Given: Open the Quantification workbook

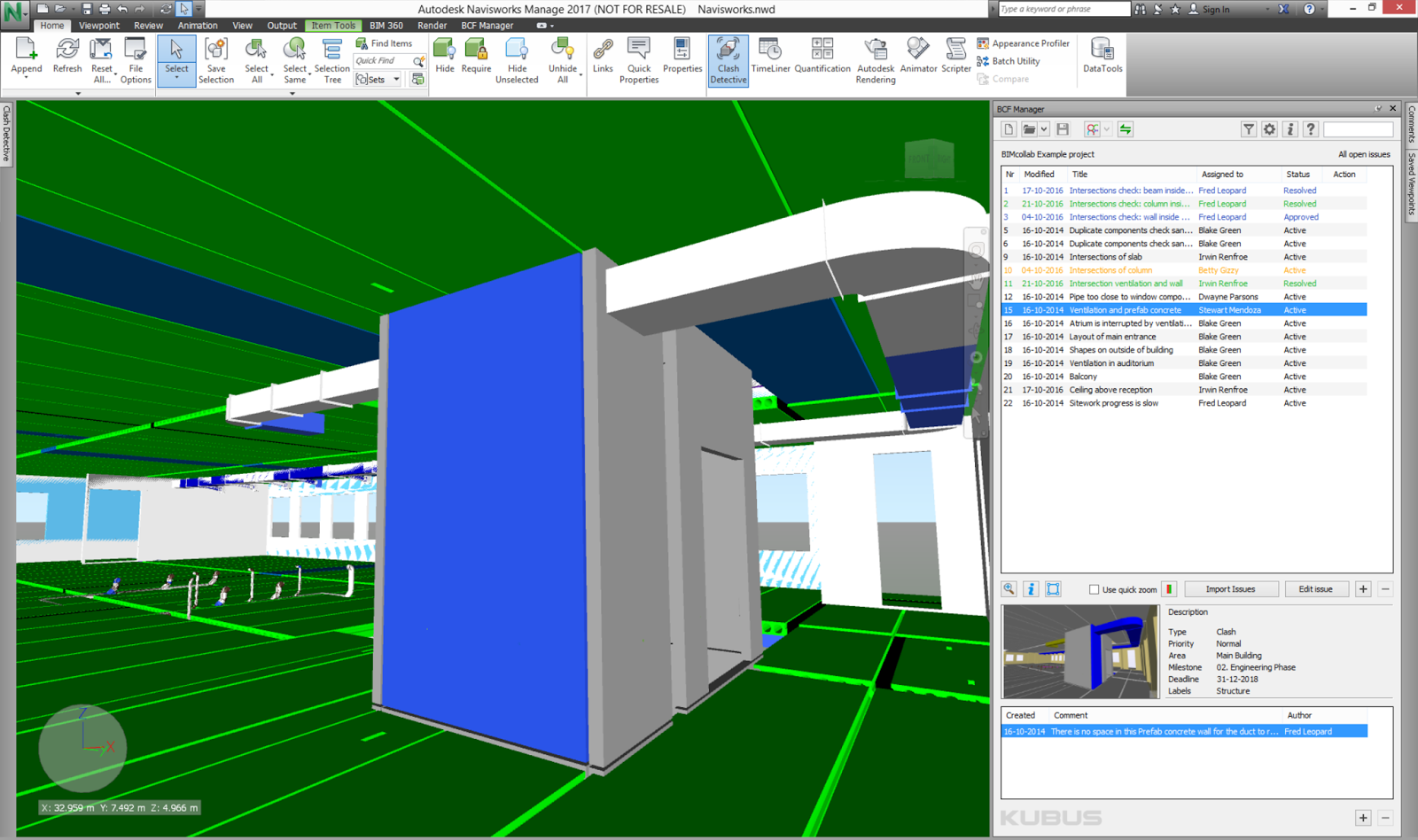Looking at the screenshot, I should pyautogui.click(x=822, y=59).
